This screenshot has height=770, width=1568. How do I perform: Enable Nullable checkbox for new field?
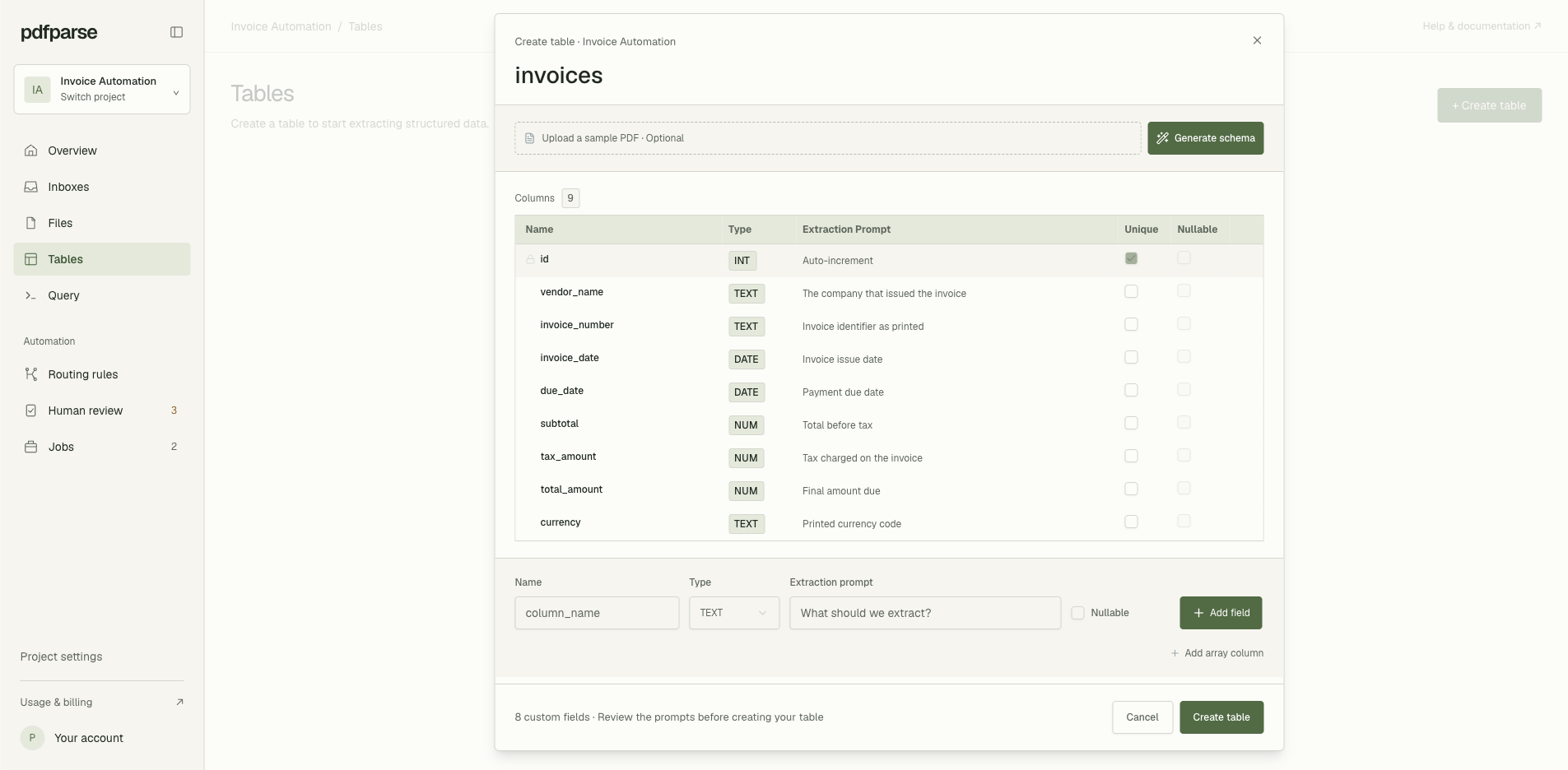1077,613
